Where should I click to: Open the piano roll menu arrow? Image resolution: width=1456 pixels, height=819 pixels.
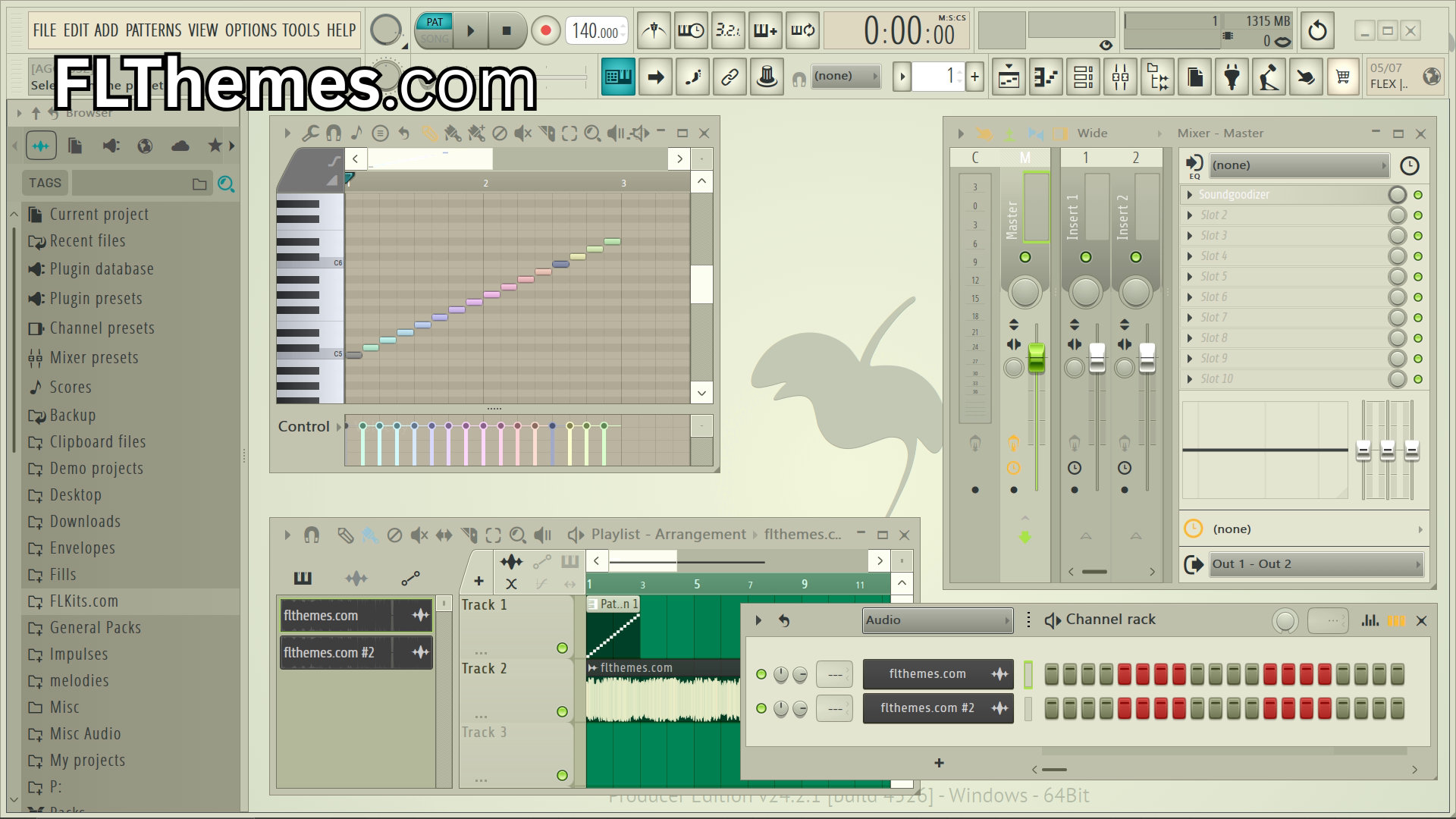287,133
